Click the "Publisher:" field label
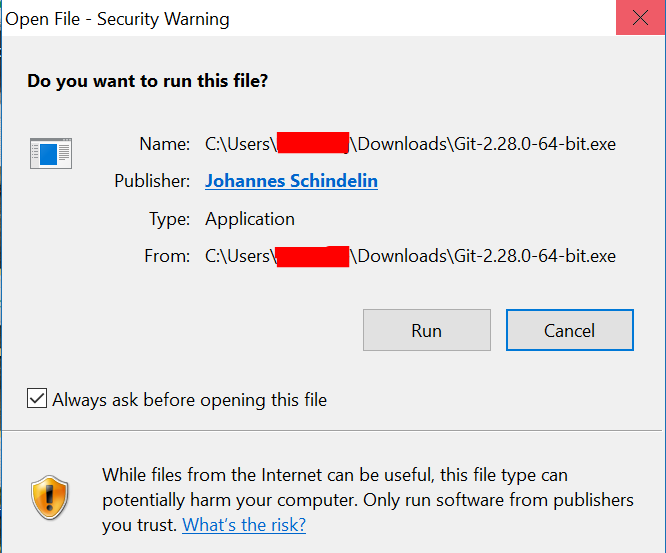Screen dimensions: 666x553 click(x=152, y=181)
